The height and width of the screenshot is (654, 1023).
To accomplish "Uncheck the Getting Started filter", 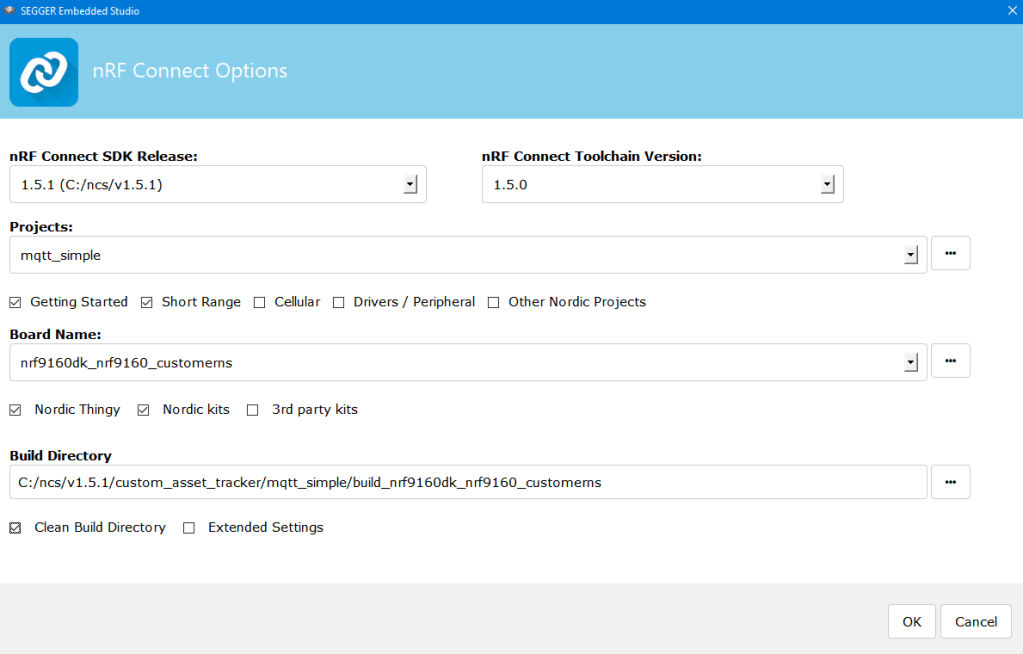I will pyautogui.click(x=15, y=302).
